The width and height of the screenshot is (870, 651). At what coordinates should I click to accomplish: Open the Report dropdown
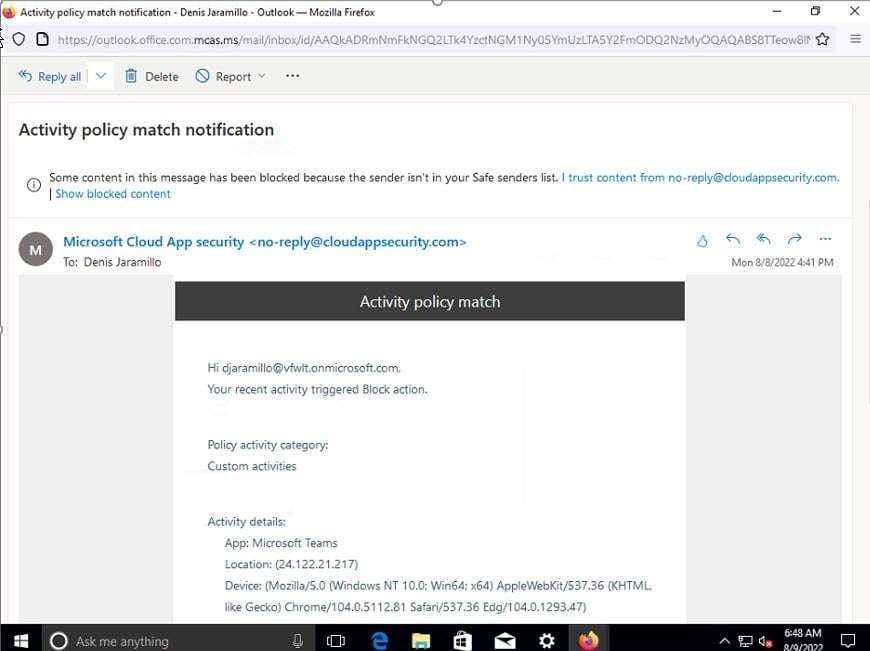[230, 77]
